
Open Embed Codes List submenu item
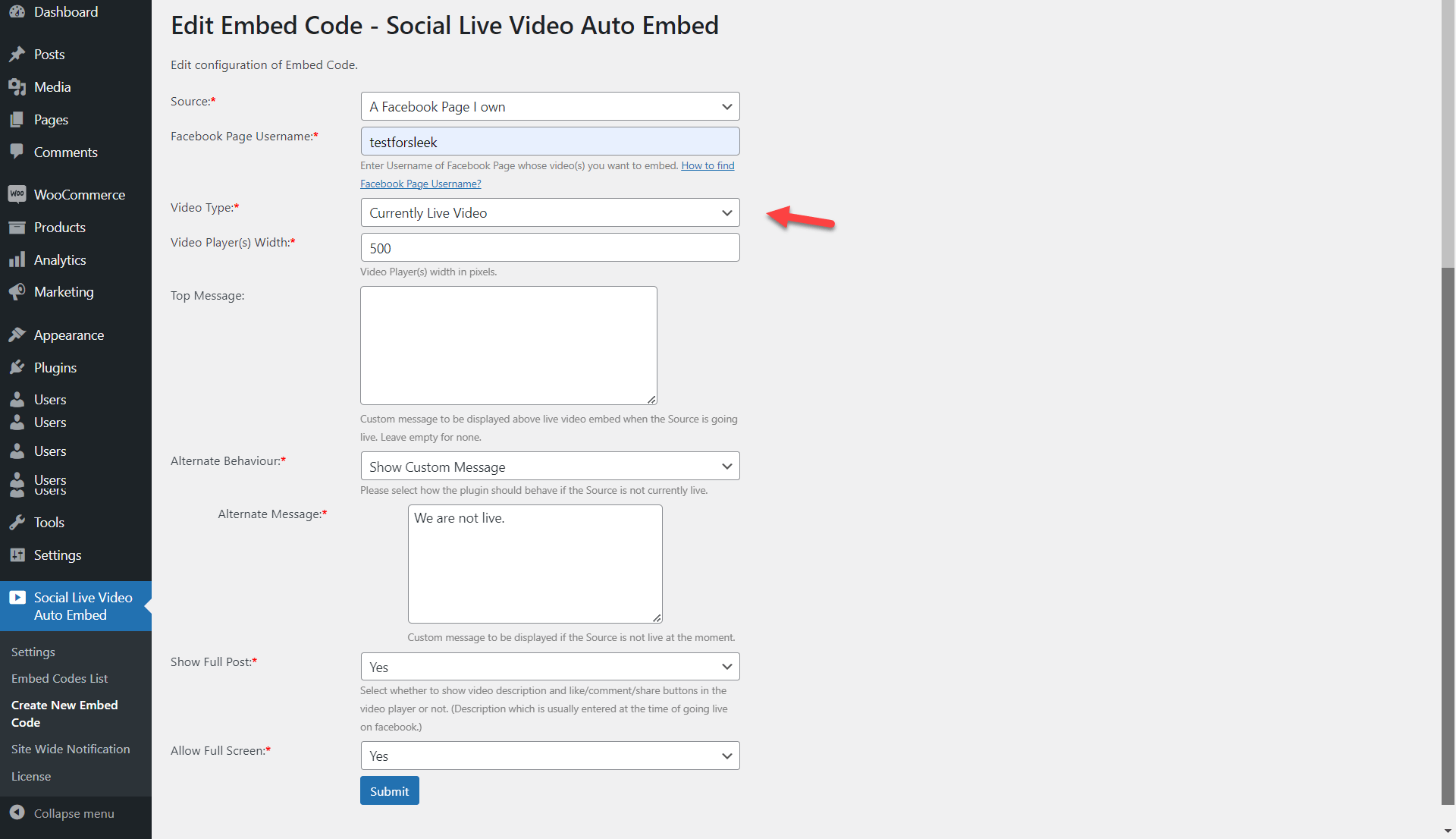[x=59, y=679]
